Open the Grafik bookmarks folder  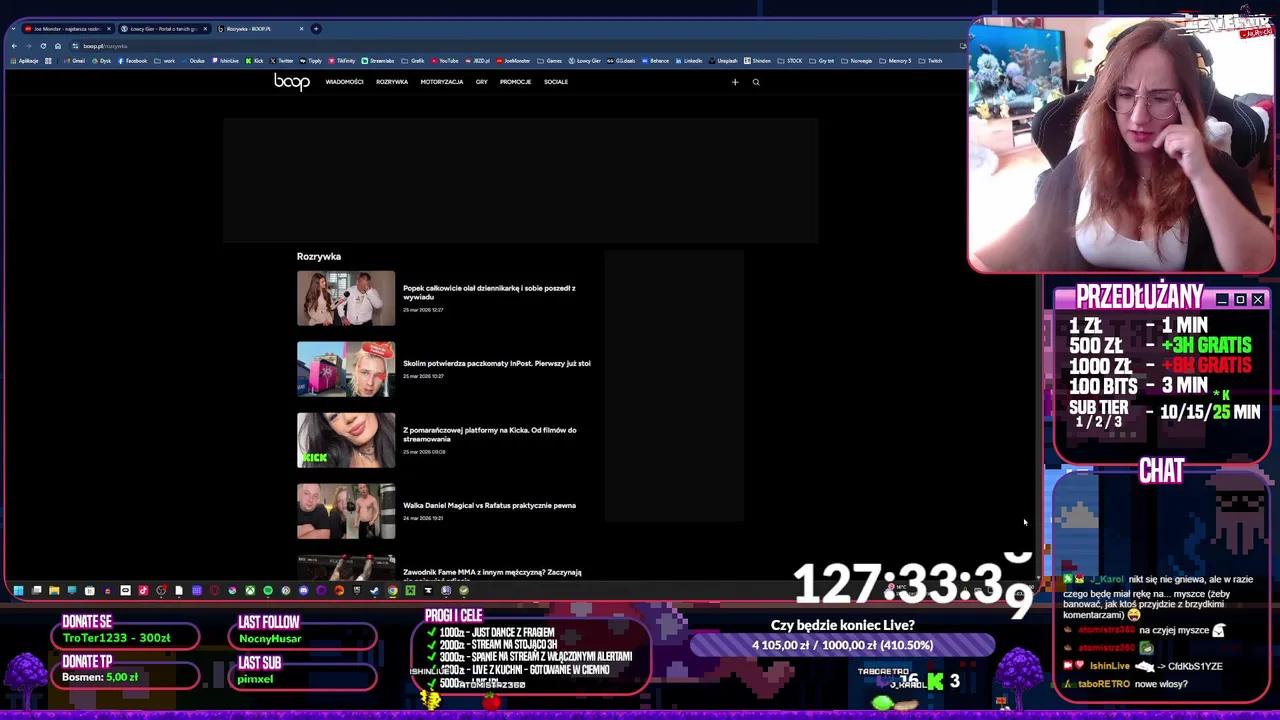413,61
